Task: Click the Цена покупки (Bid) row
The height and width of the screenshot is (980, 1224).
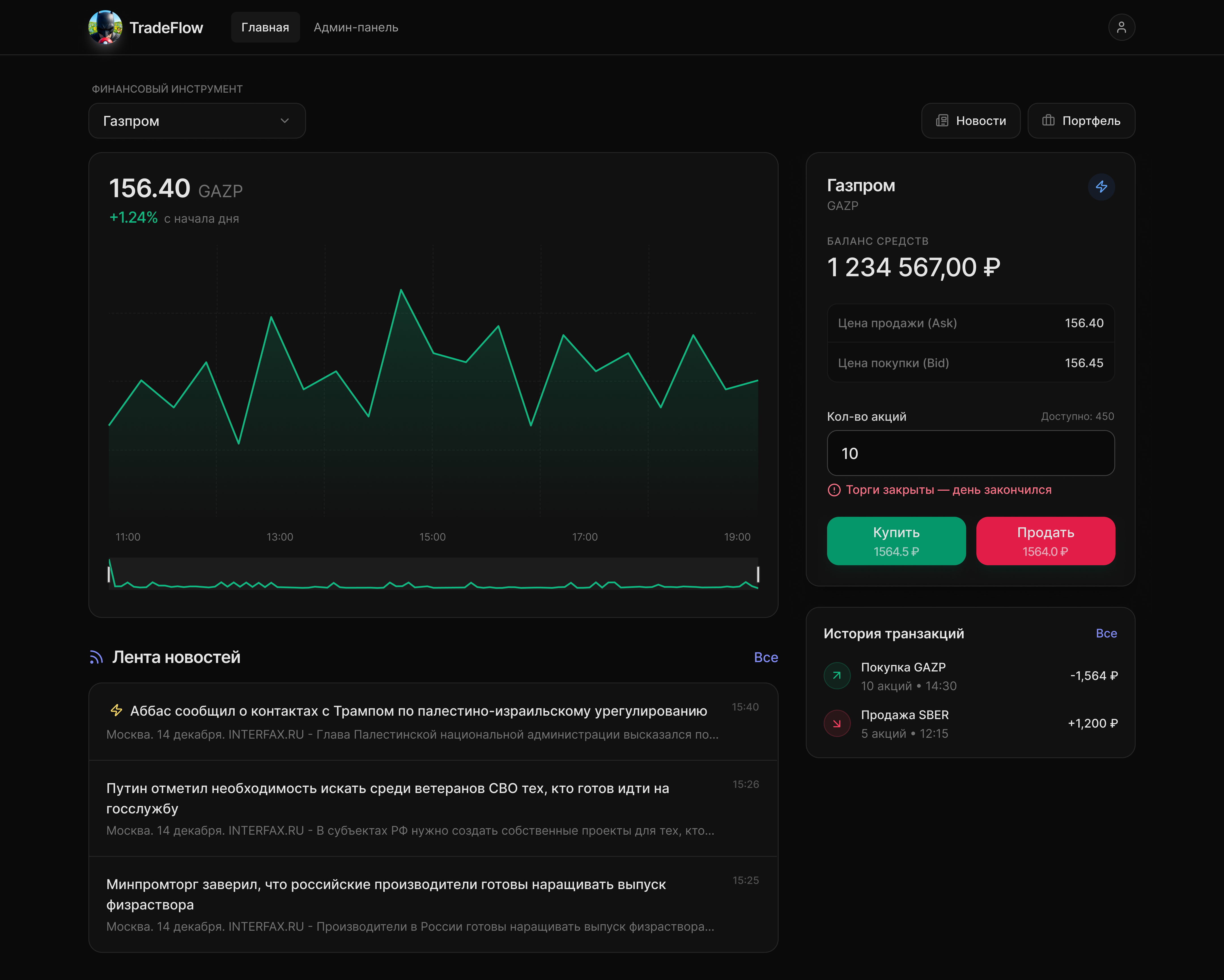Action: click(971, 362)
